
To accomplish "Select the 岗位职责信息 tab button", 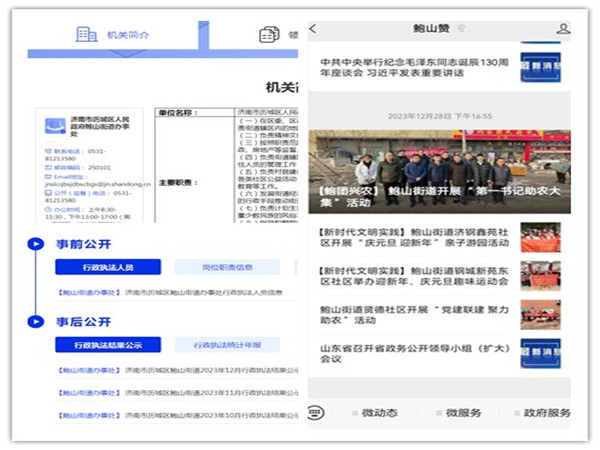I will (x=227, y=267).
